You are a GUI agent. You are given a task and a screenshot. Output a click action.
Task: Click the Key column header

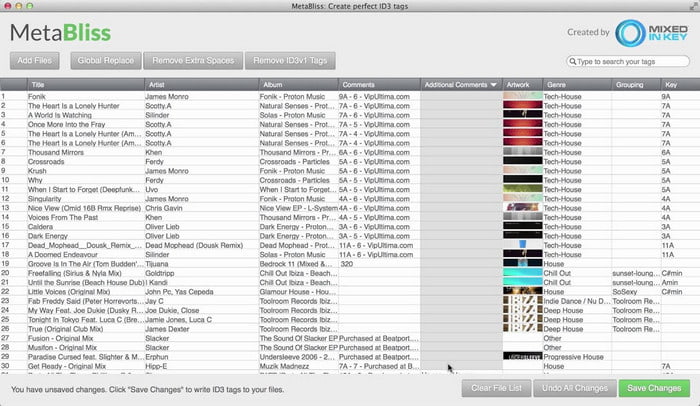click(x=680, y=85)
